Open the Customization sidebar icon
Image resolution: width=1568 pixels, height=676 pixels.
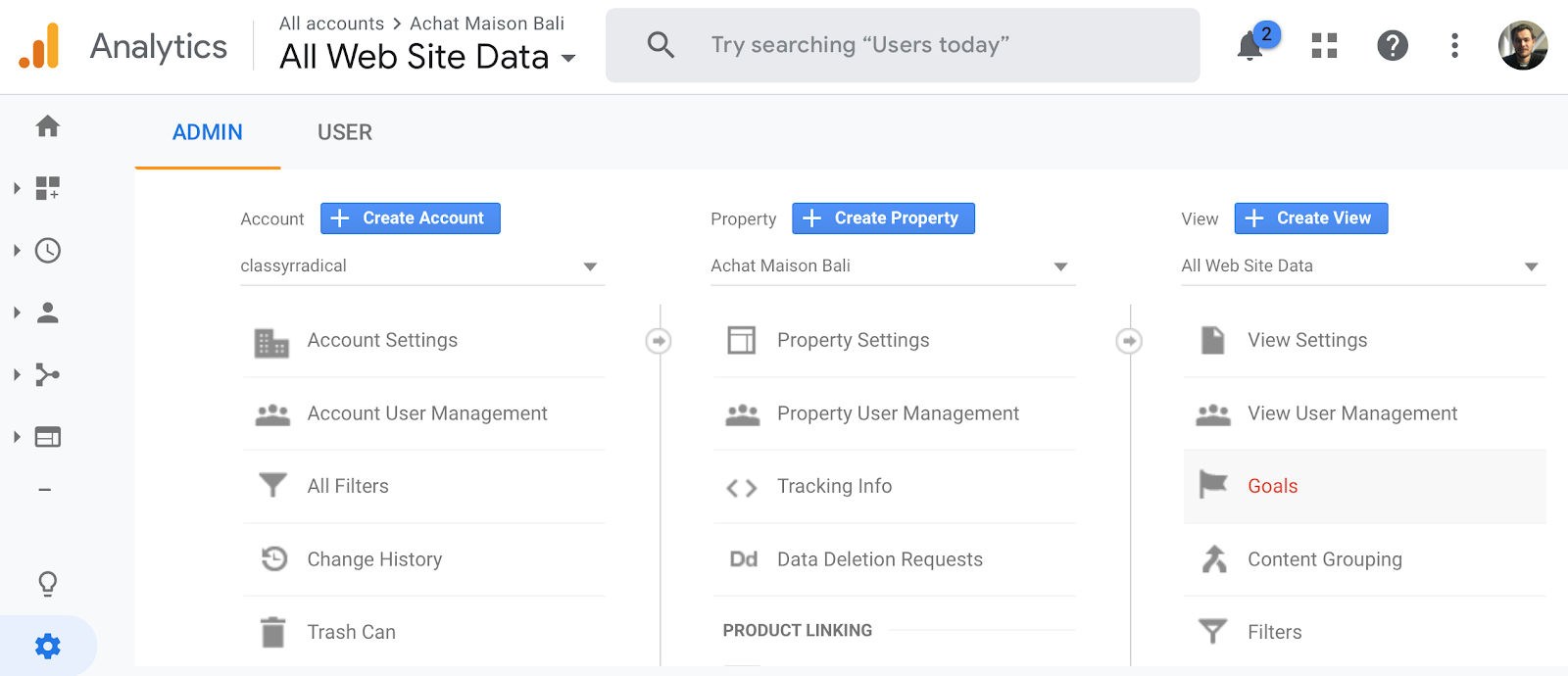(48, 188)
